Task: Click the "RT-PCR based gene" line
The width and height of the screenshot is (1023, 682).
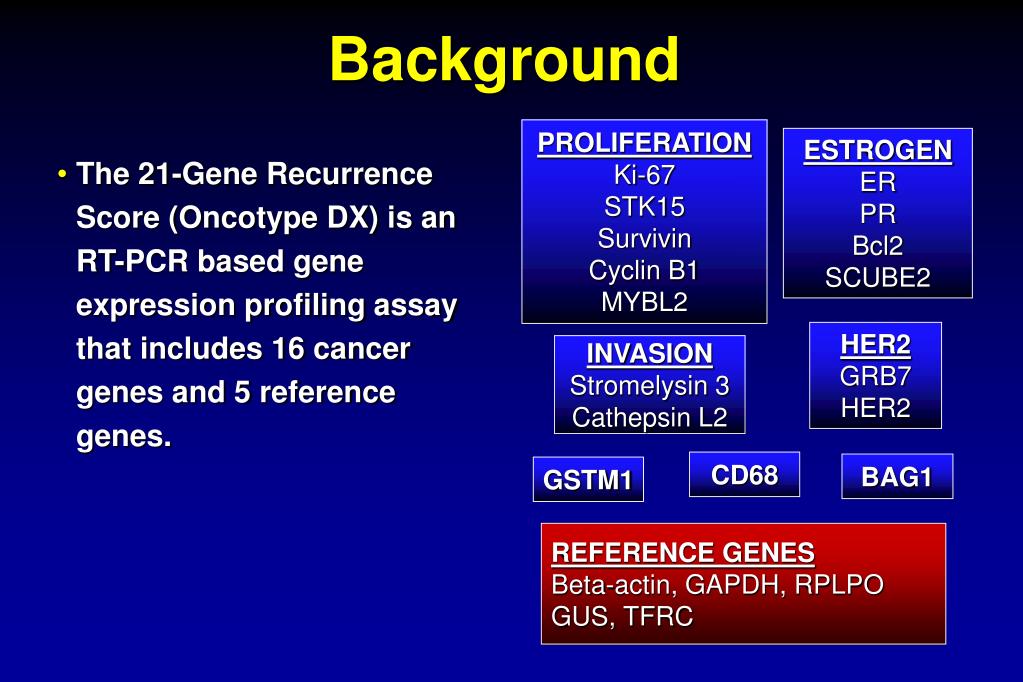Action: pos(220,262)
